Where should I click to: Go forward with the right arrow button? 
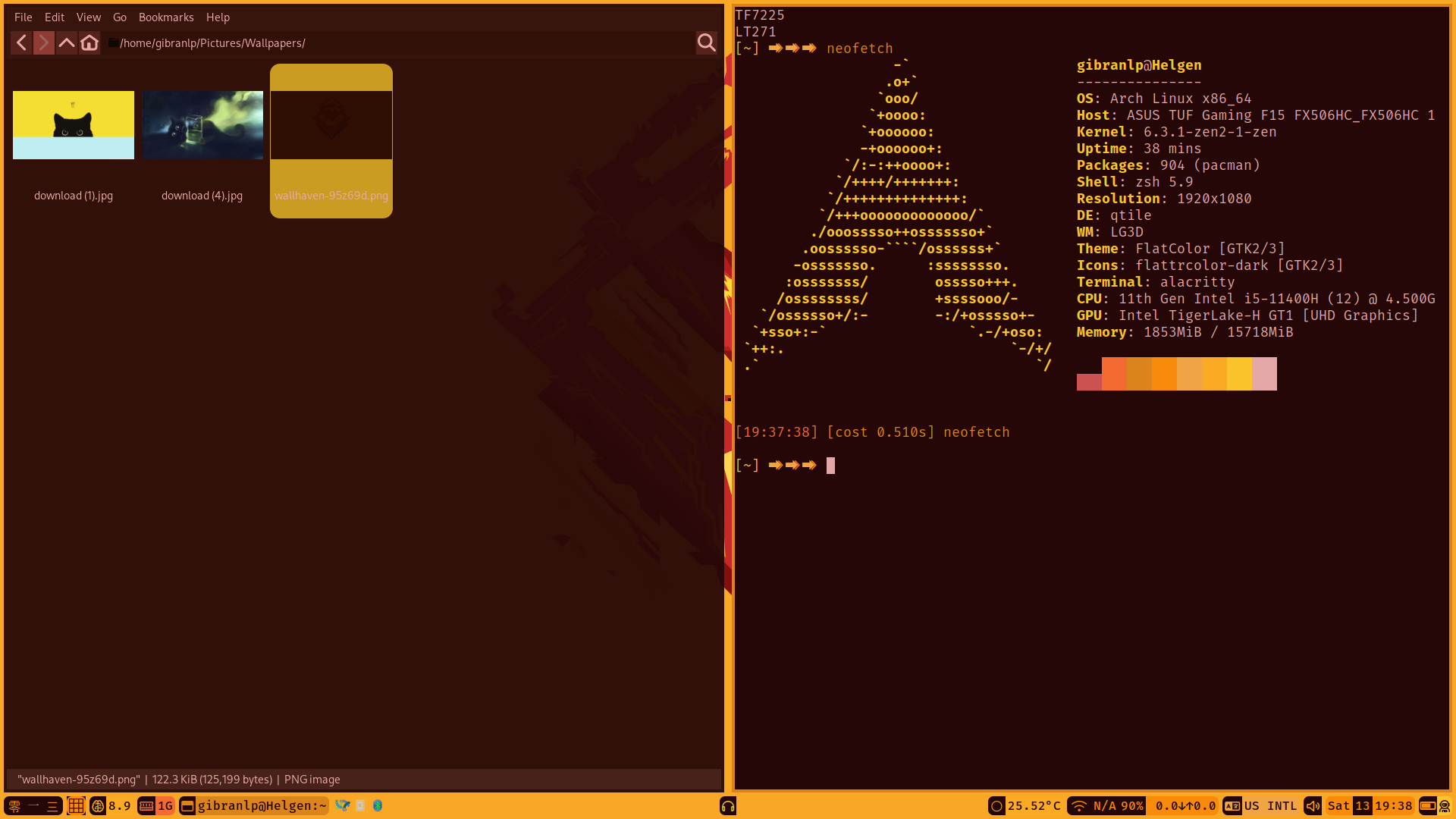(44, 43)
